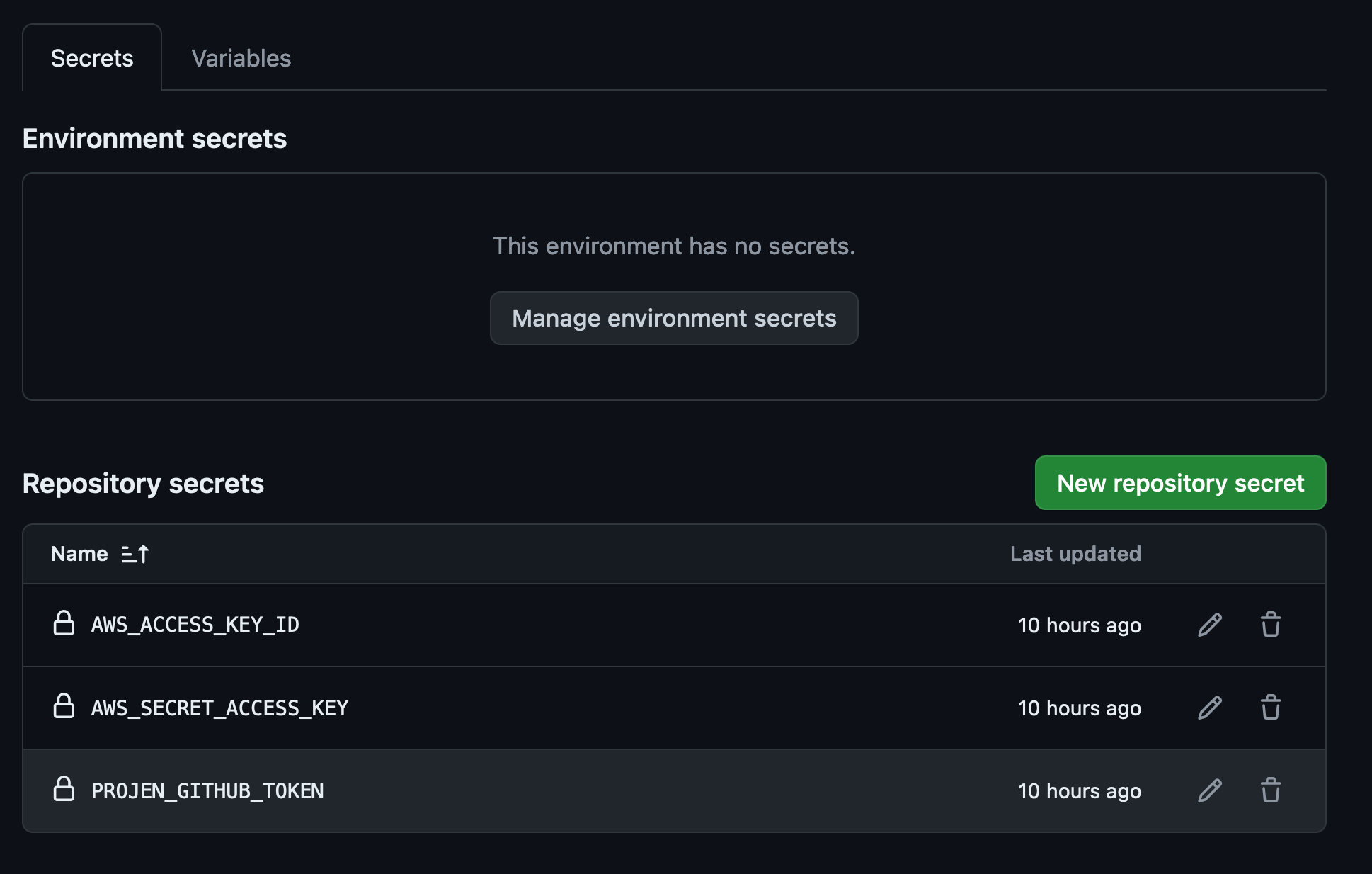Click the delete trash icon for AWS_SECRET_ACCESS_KEY

click(1270, 708)
